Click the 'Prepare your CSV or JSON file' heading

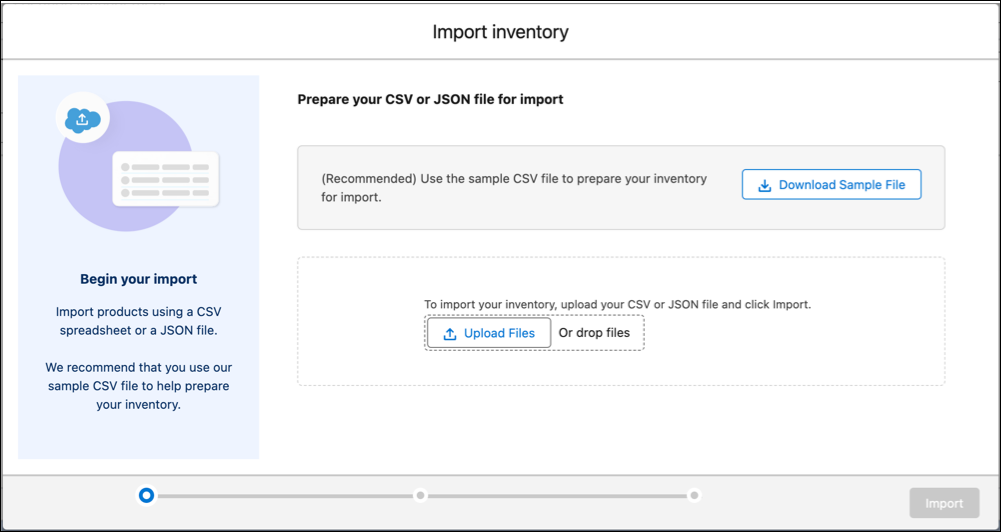[430, 100]
